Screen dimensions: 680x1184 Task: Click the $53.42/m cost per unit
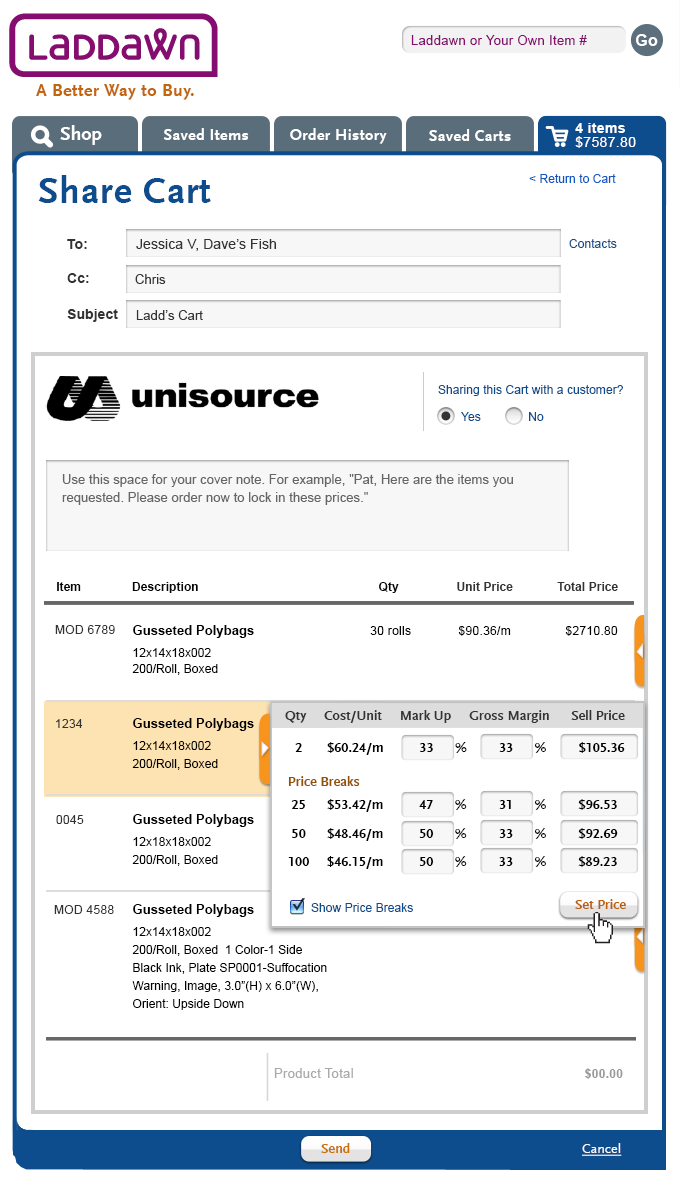click(355, 804)
